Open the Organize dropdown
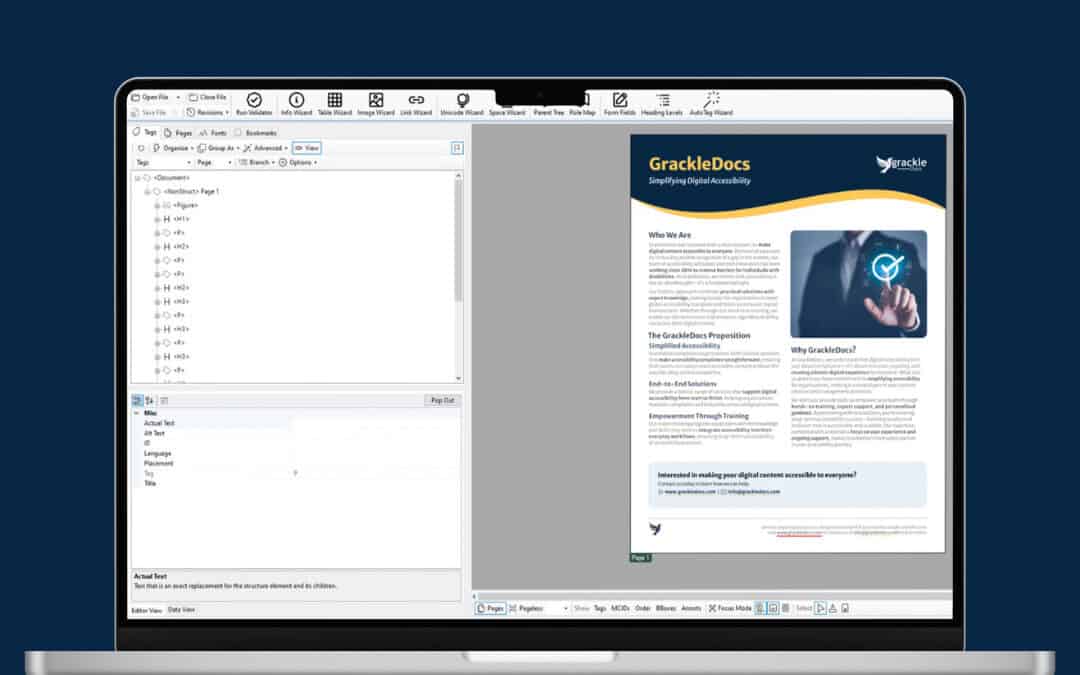This screenshot has height=675, width=1080. click(x=172, y=148)
